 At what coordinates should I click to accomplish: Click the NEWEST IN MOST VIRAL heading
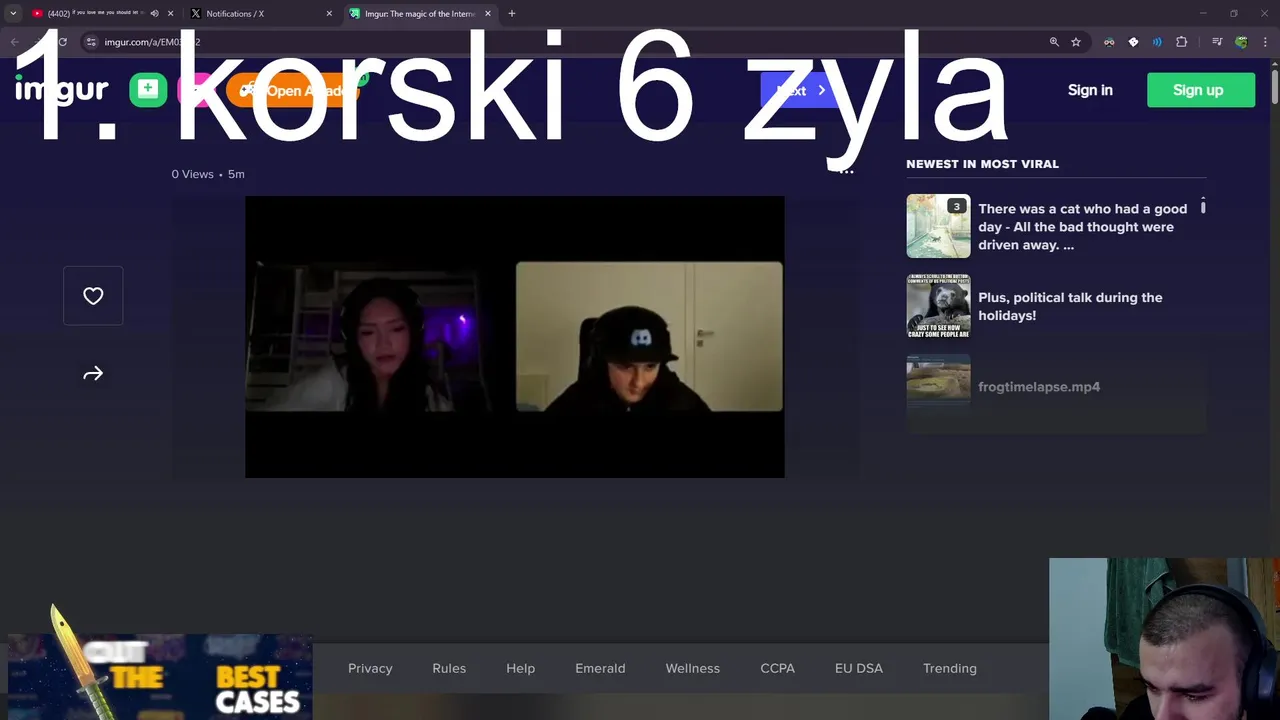pos(982,164)
